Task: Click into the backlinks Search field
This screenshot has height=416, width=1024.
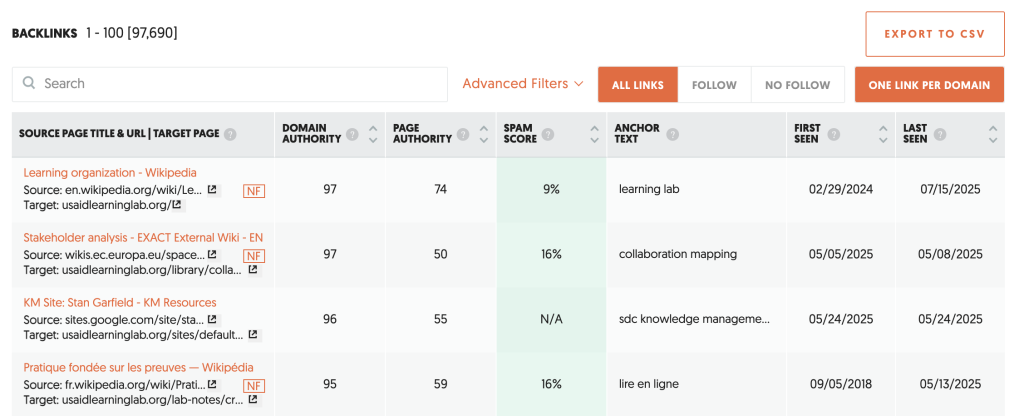Action: click(x=230, y=84)
